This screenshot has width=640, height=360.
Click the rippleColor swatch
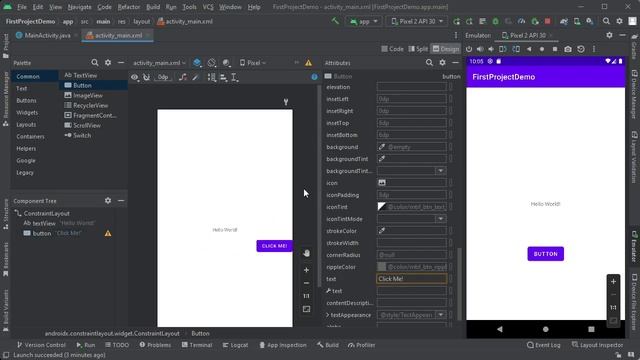(381, 267)
